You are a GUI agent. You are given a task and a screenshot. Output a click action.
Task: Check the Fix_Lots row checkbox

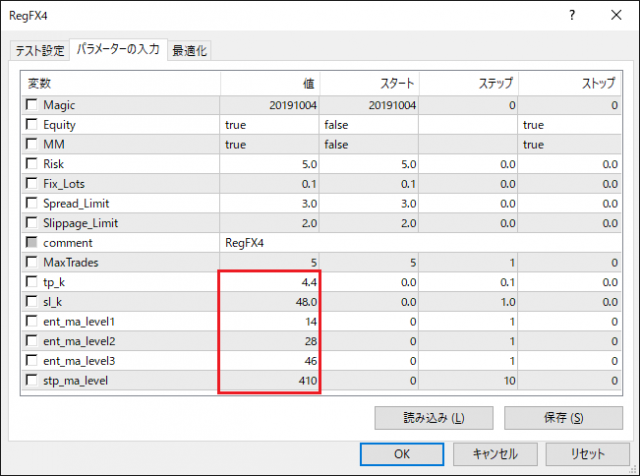click(31, 183)
